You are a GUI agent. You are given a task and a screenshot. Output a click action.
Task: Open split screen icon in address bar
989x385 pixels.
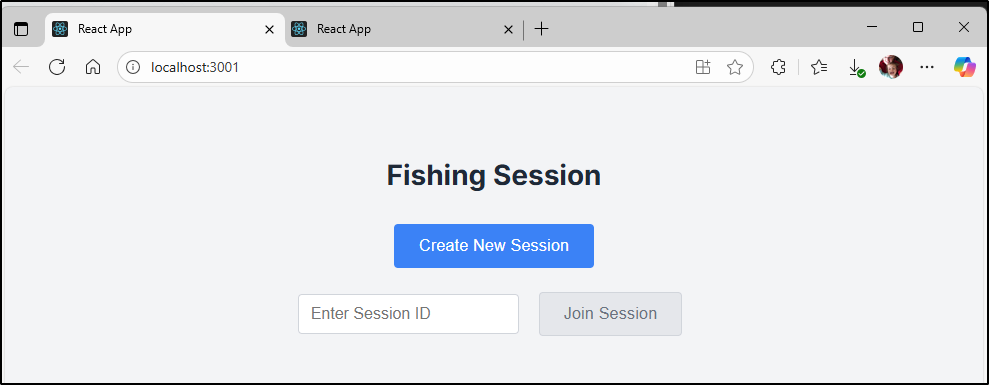pos(703,67)
